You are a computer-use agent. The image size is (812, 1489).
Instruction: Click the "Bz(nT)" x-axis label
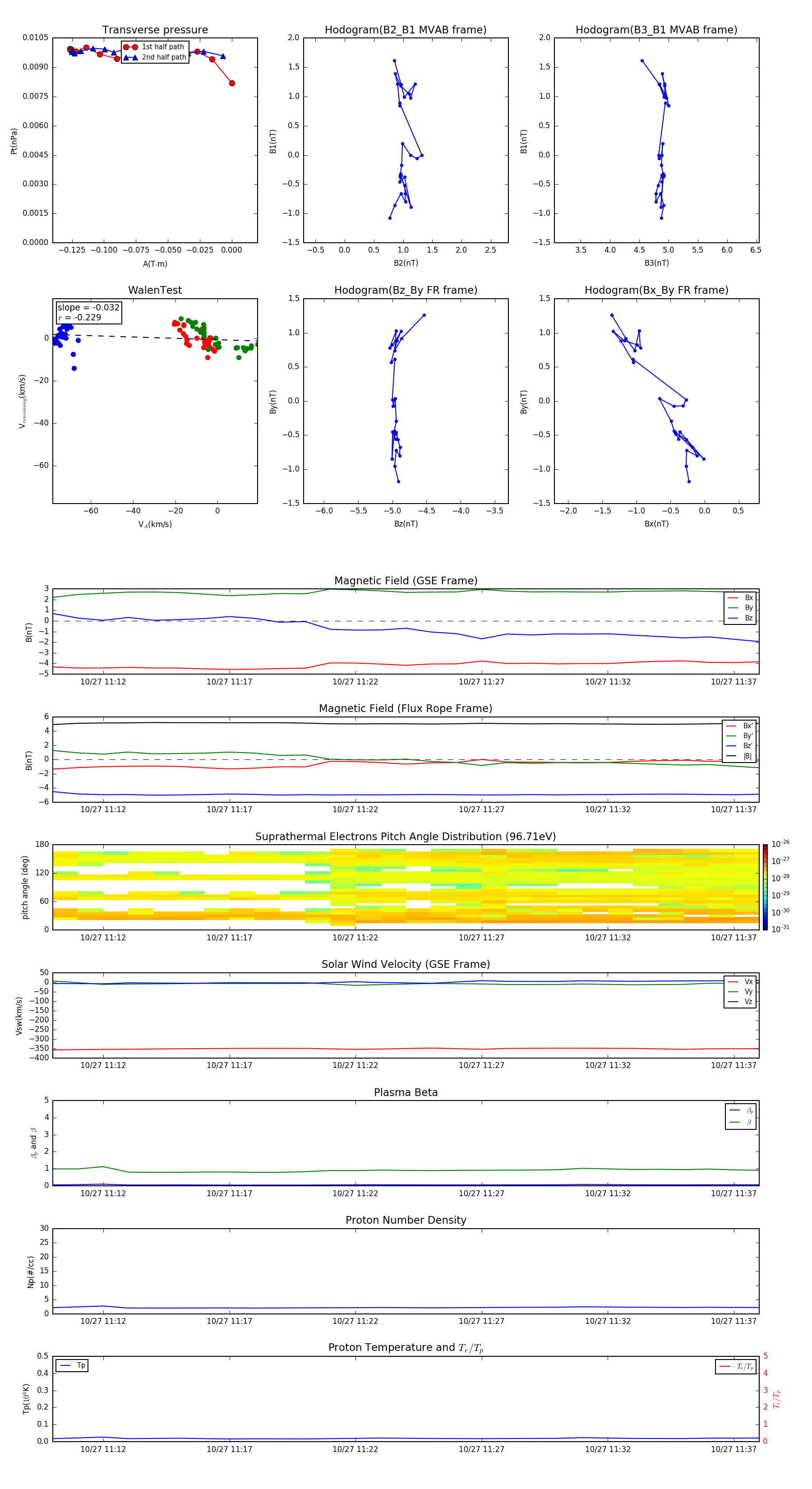pyautogui.click(x=406, y=524)
